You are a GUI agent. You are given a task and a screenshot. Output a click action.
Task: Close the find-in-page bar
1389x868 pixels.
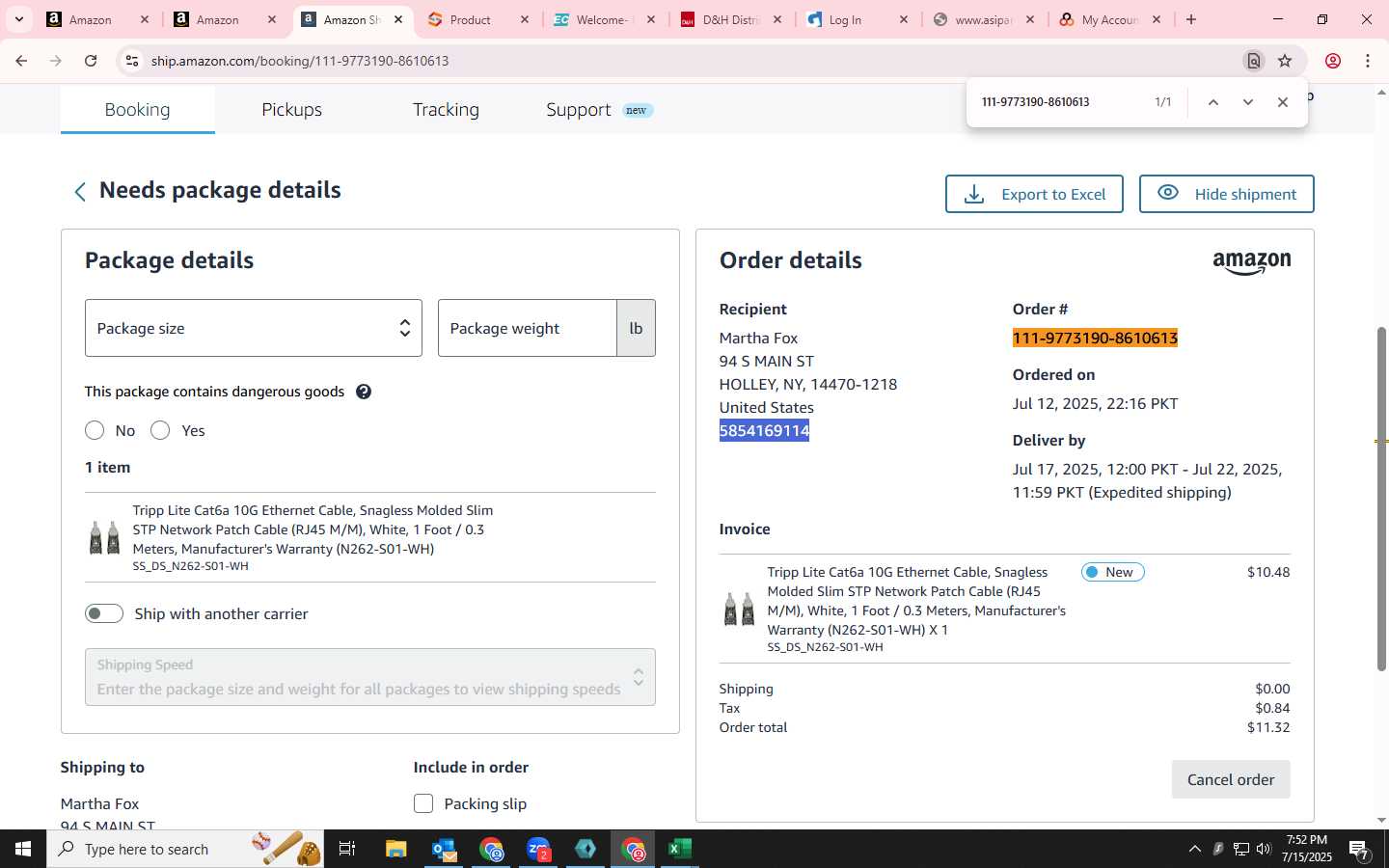[x=1283, y=102]
